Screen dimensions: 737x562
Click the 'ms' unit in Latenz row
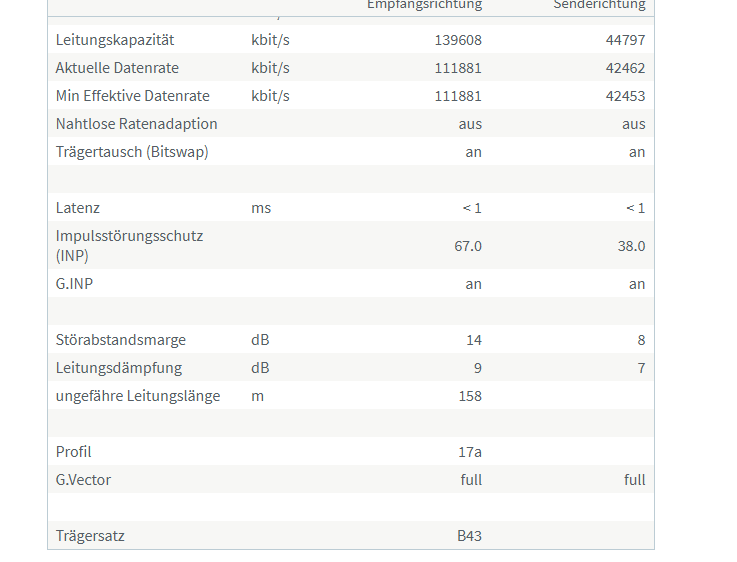(261, 208)
